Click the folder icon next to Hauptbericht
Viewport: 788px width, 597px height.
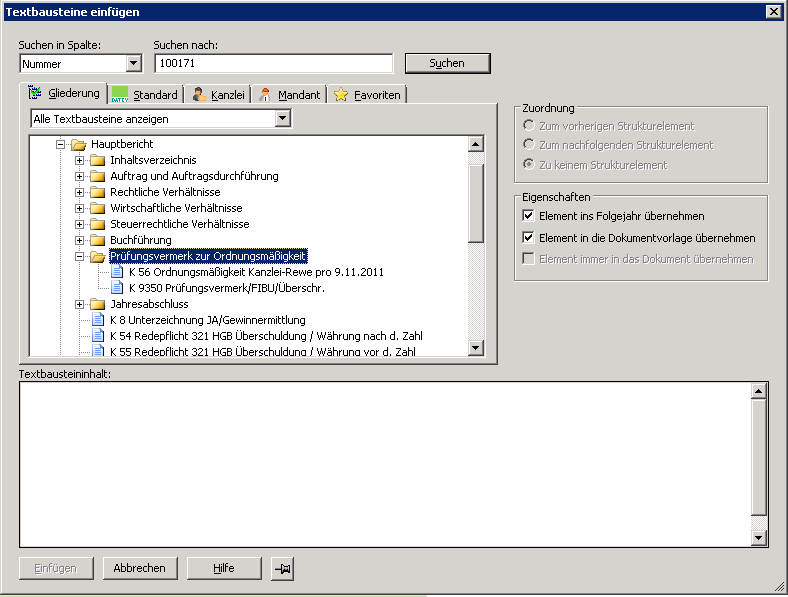[79, 144]
